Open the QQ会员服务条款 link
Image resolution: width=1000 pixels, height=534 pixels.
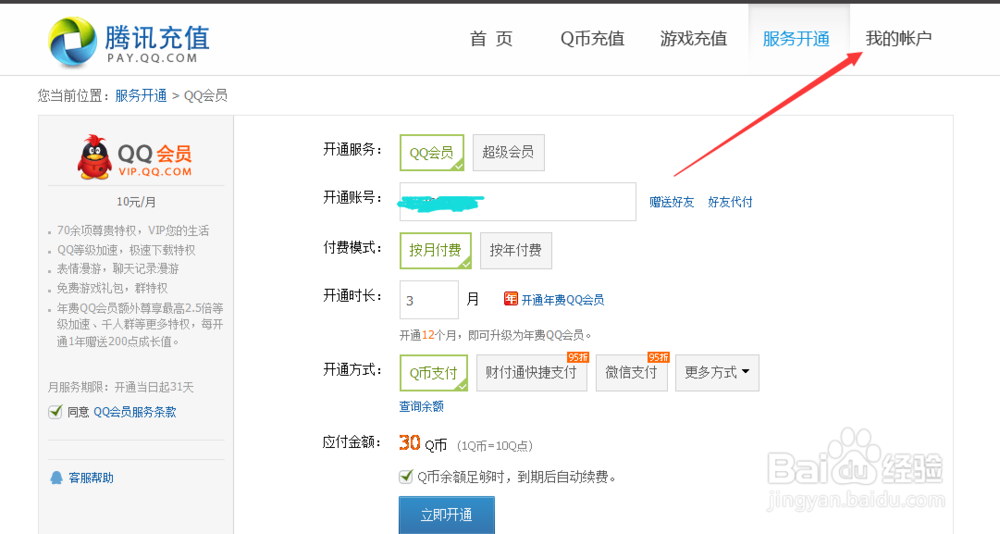click(x=135, y=412)
